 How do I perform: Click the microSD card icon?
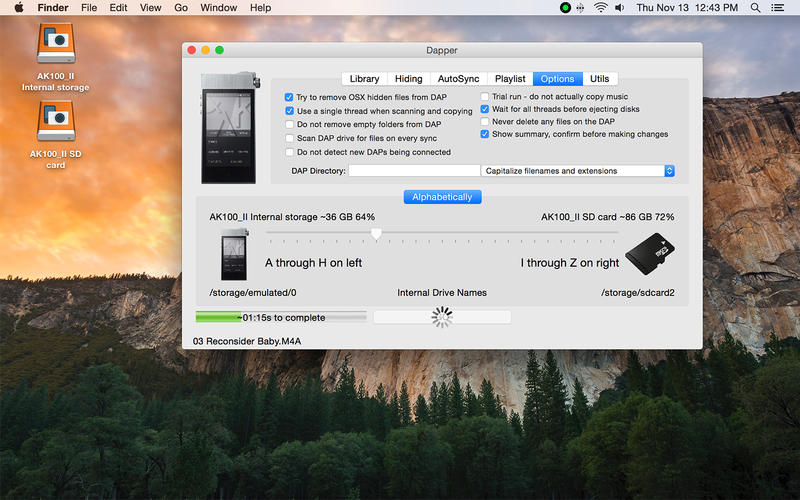click(649, 254)
